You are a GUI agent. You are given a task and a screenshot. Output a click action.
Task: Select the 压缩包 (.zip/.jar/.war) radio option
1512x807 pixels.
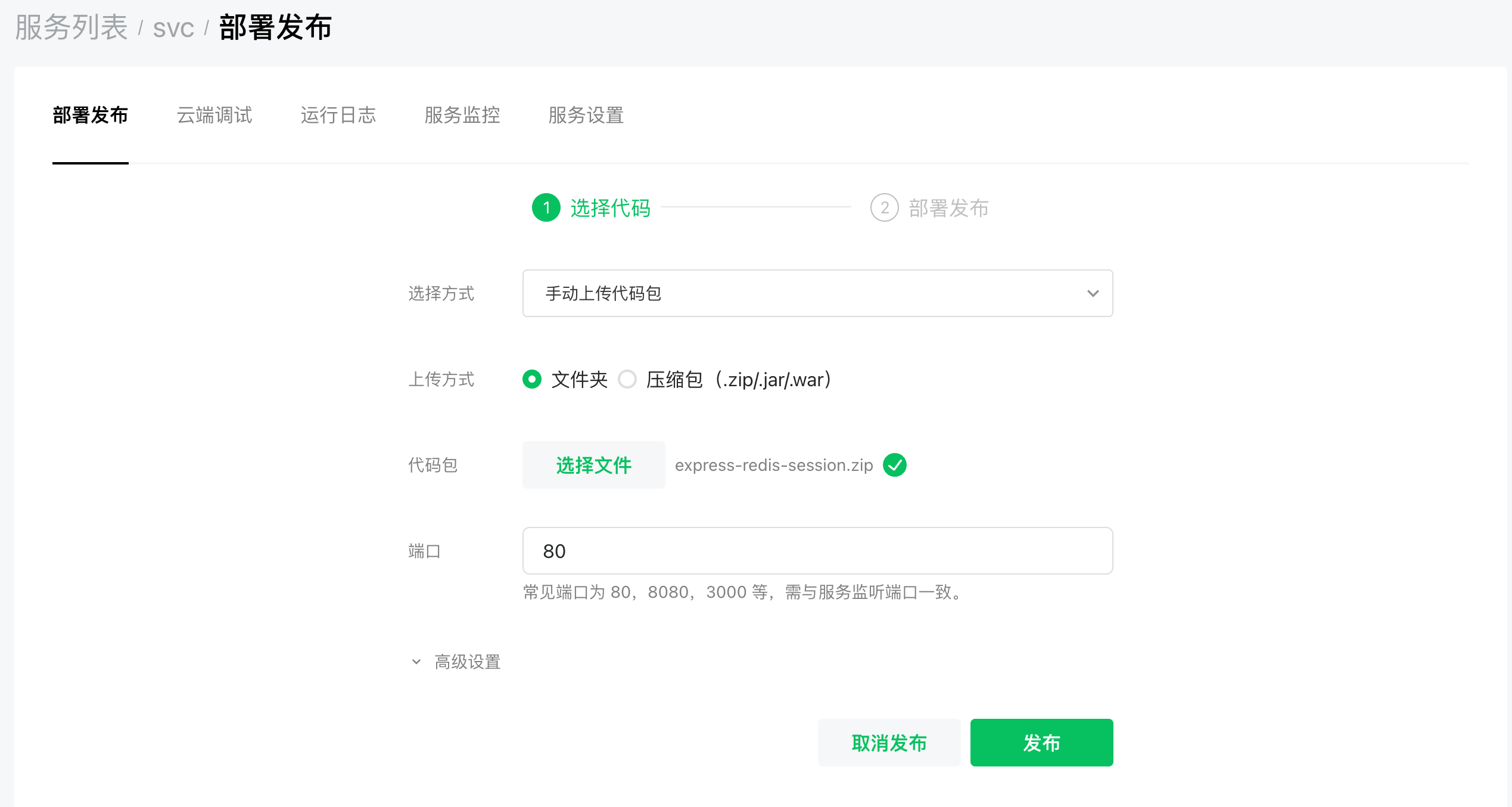coord(627,379)
